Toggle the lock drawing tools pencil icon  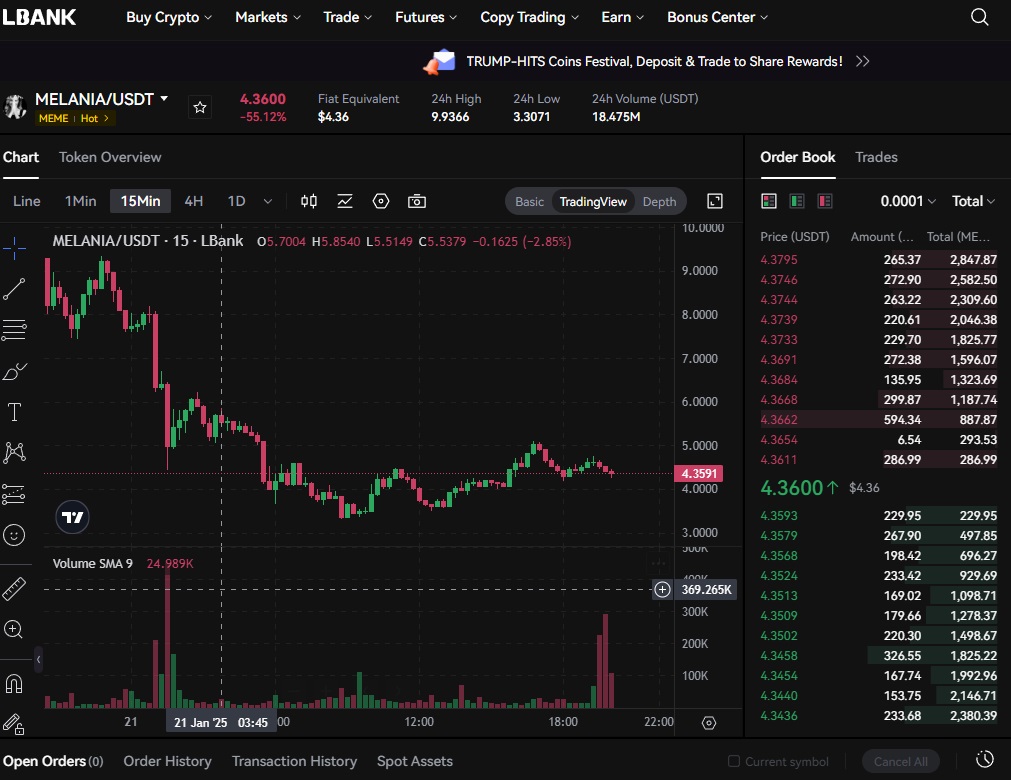(x=14, y=725)
